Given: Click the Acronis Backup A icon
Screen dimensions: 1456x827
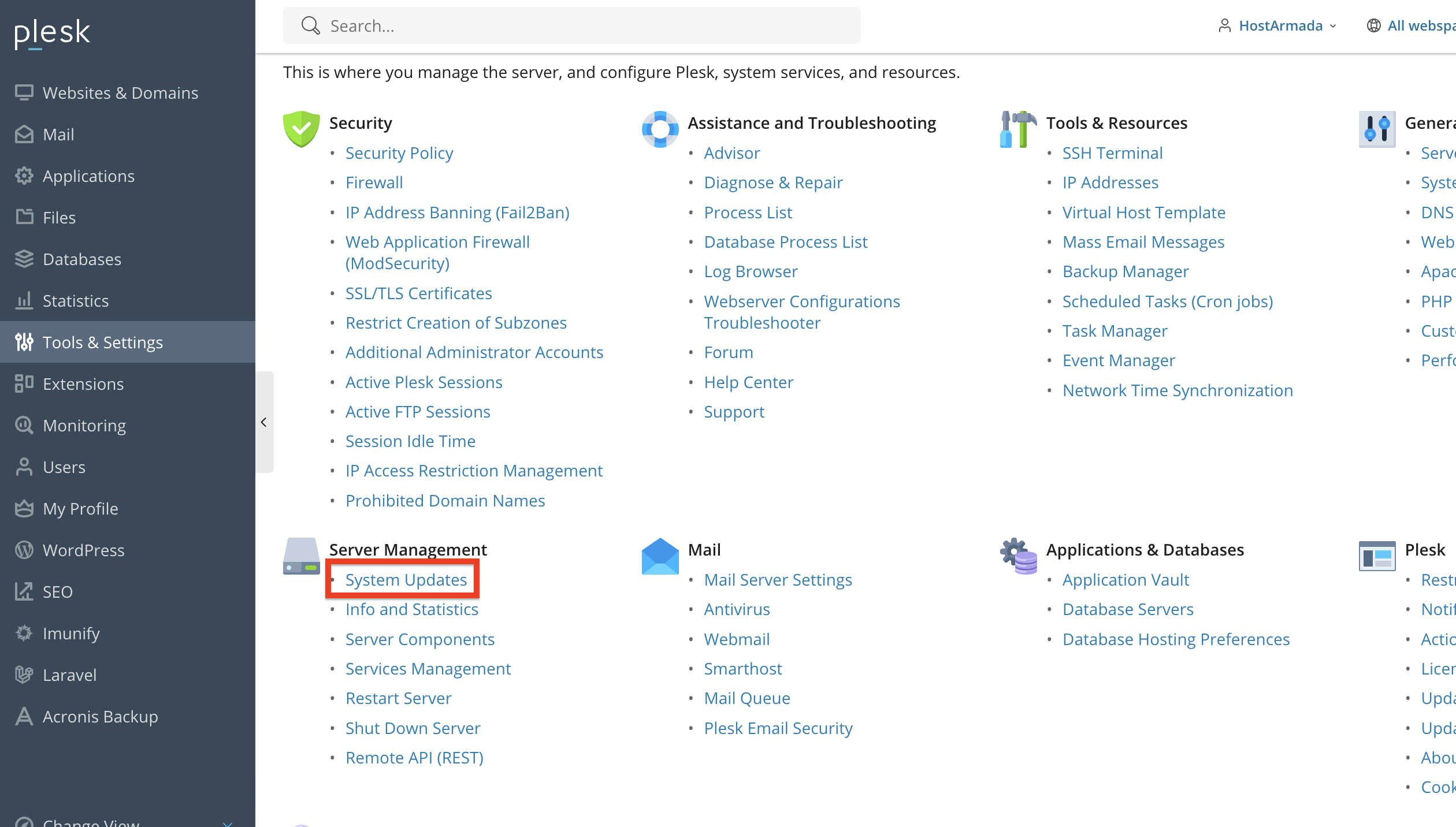Looking at the screenshot, I should coord(24,716).
